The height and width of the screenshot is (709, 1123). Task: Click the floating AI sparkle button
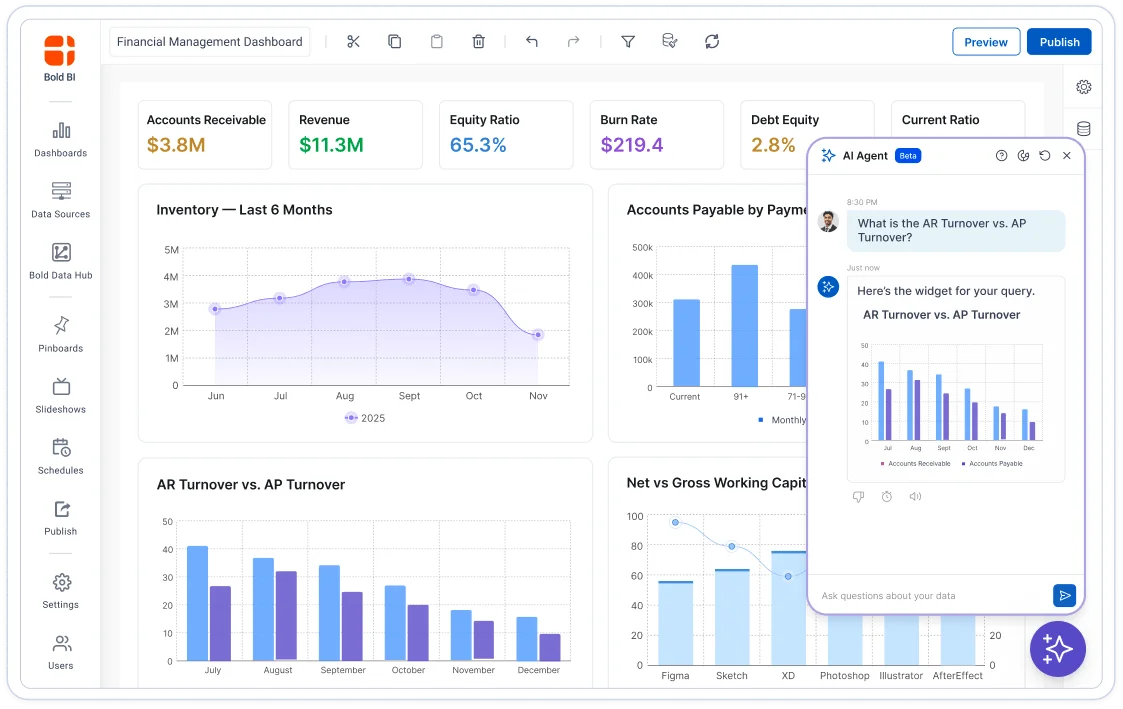[1057, 649]
